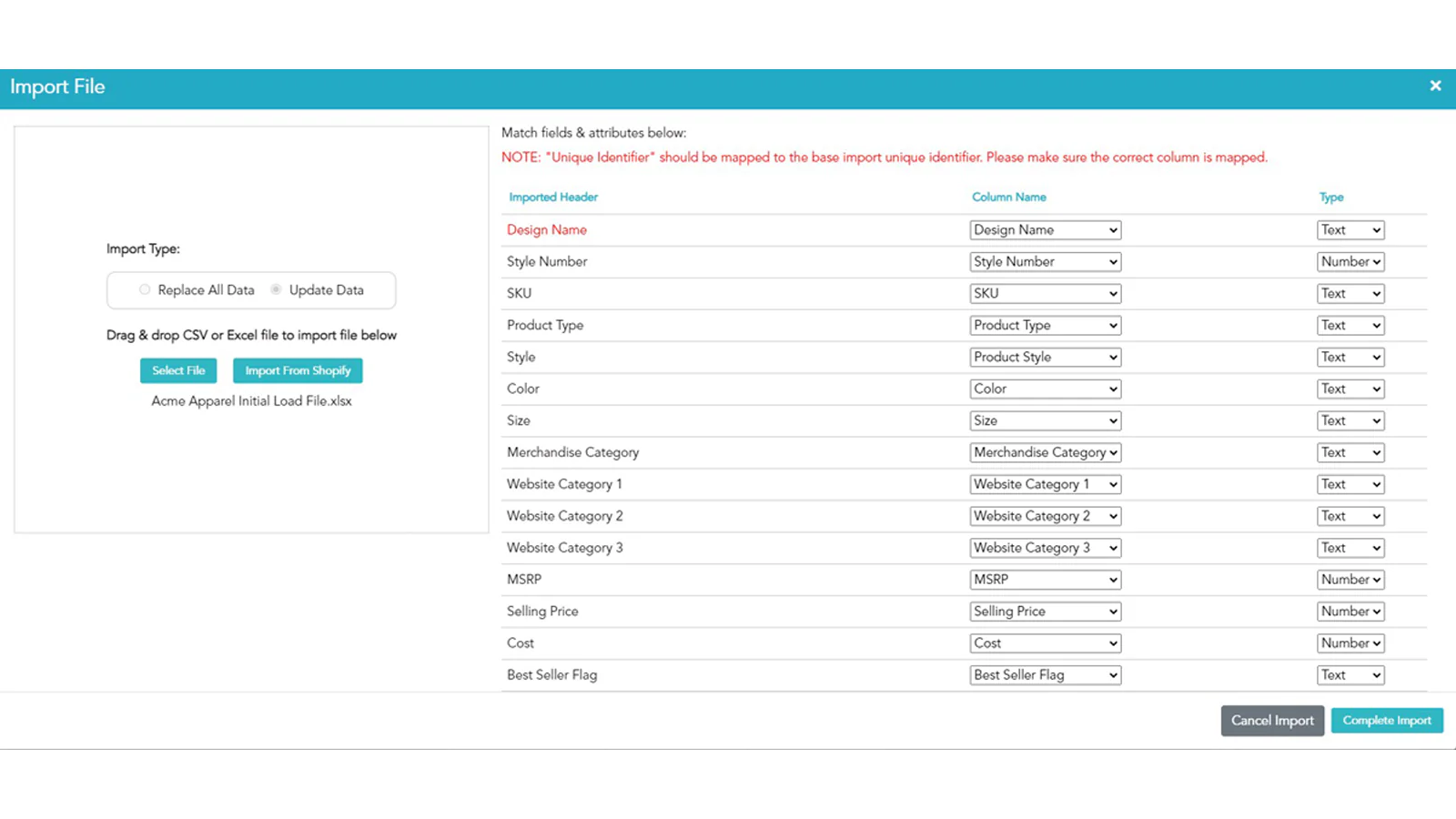This screenshot has height=819, width=1456.
Task: Open the Best Seller Flag column dropdown
Action: pos(1045,675)
